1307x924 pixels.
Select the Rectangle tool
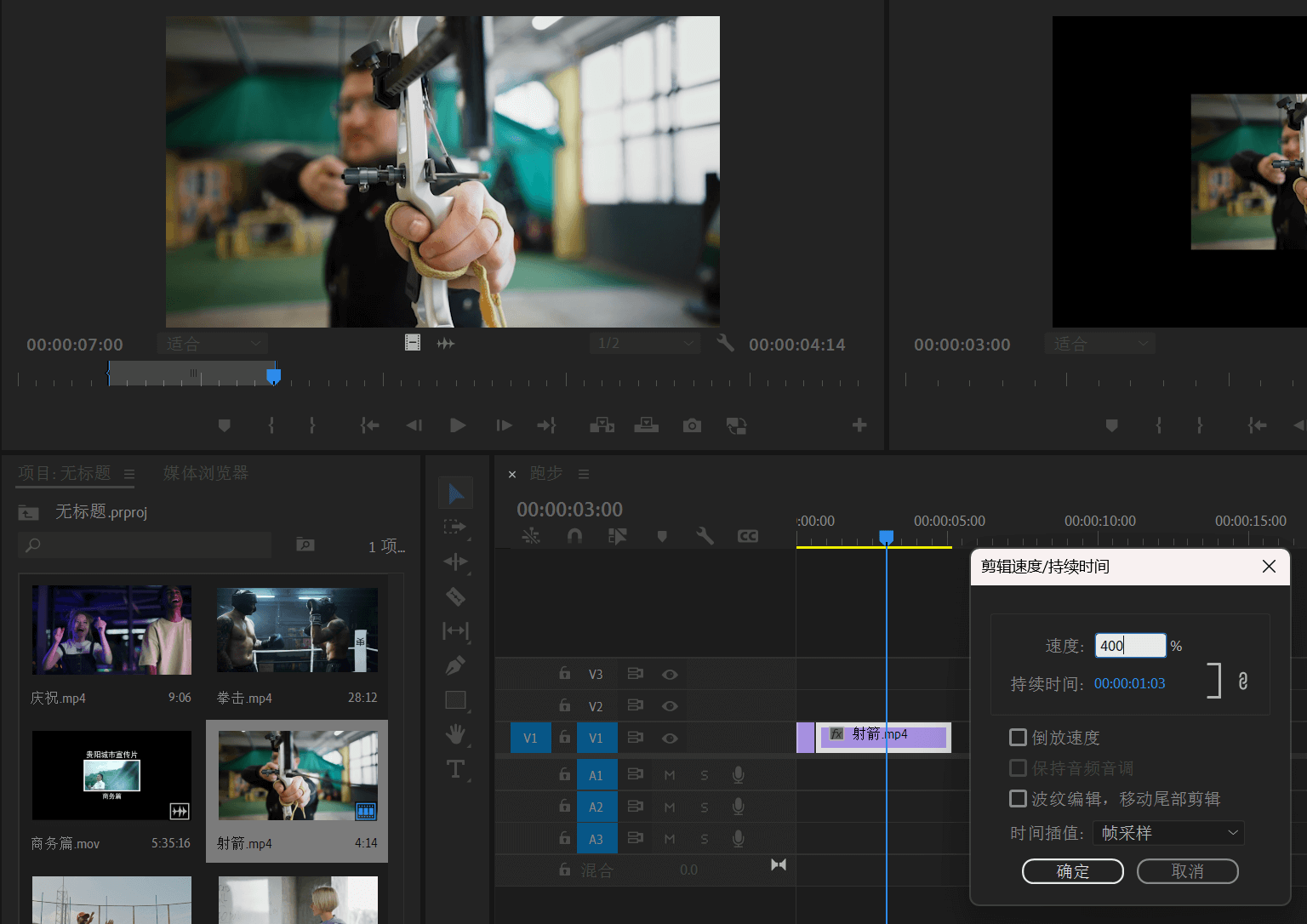pyautogui.click(x=456, y=700)
